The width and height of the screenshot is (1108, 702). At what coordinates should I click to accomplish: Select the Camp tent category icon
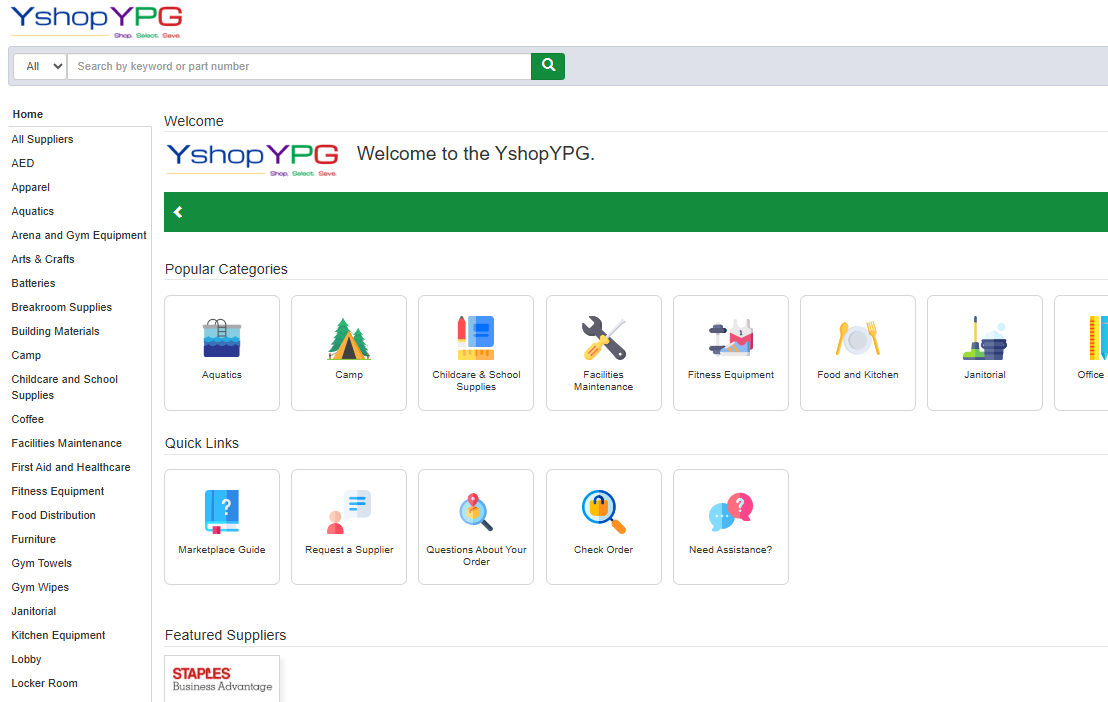click(x=349, y=339)
